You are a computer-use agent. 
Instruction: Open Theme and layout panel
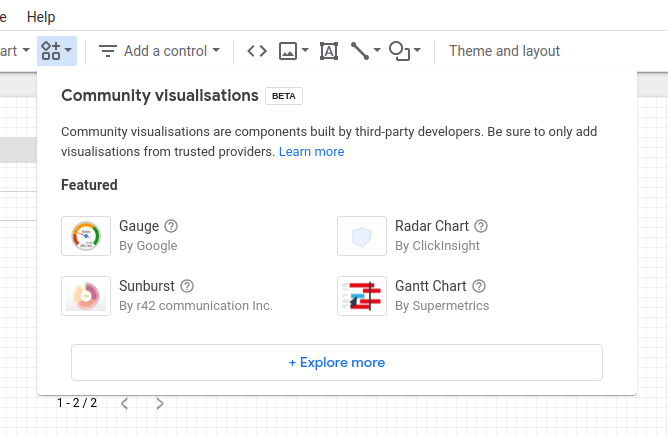click(504, 51)
